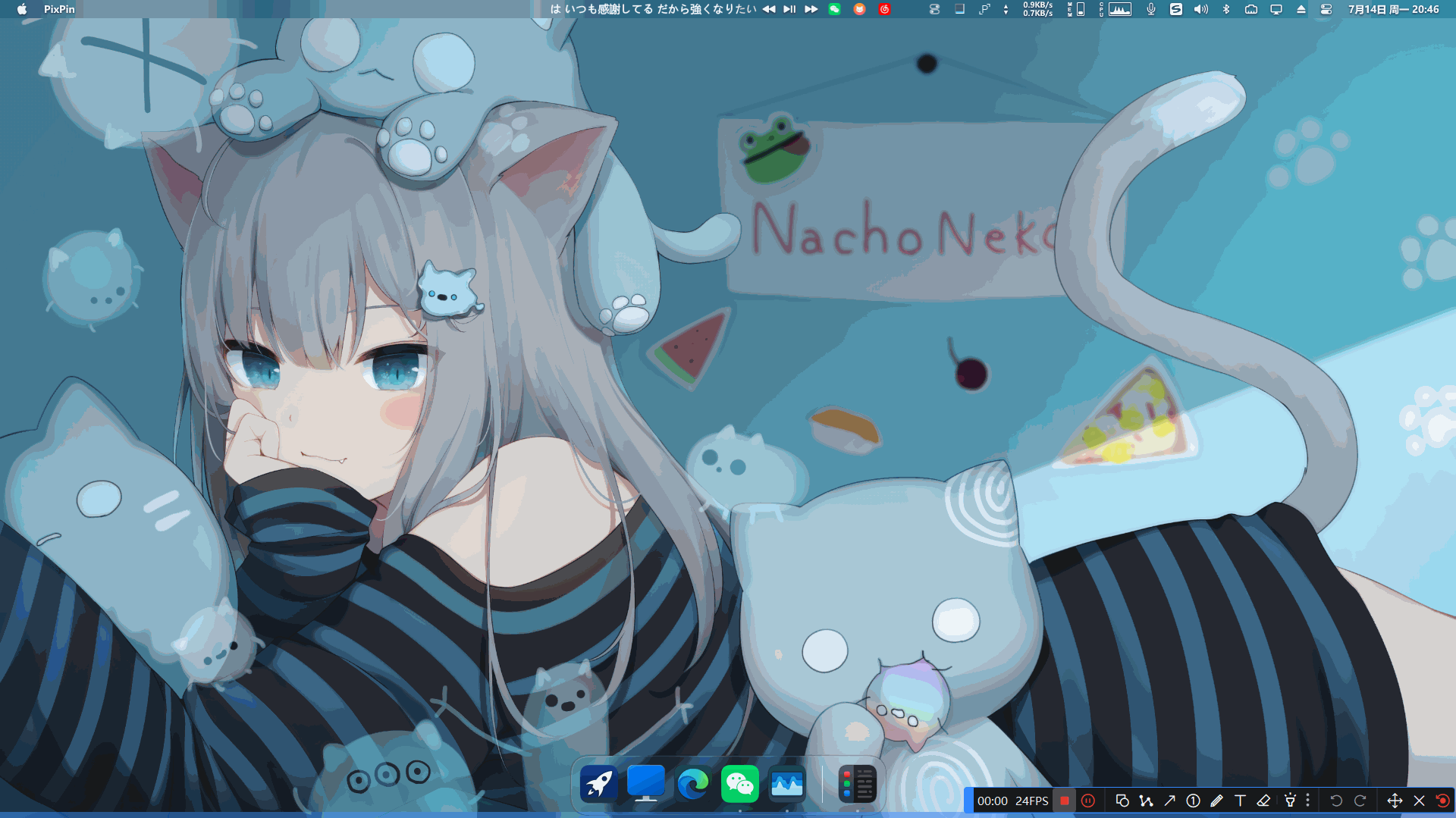Click the move selection crosshair icon
The image size is (1456, 818).
1394,801
